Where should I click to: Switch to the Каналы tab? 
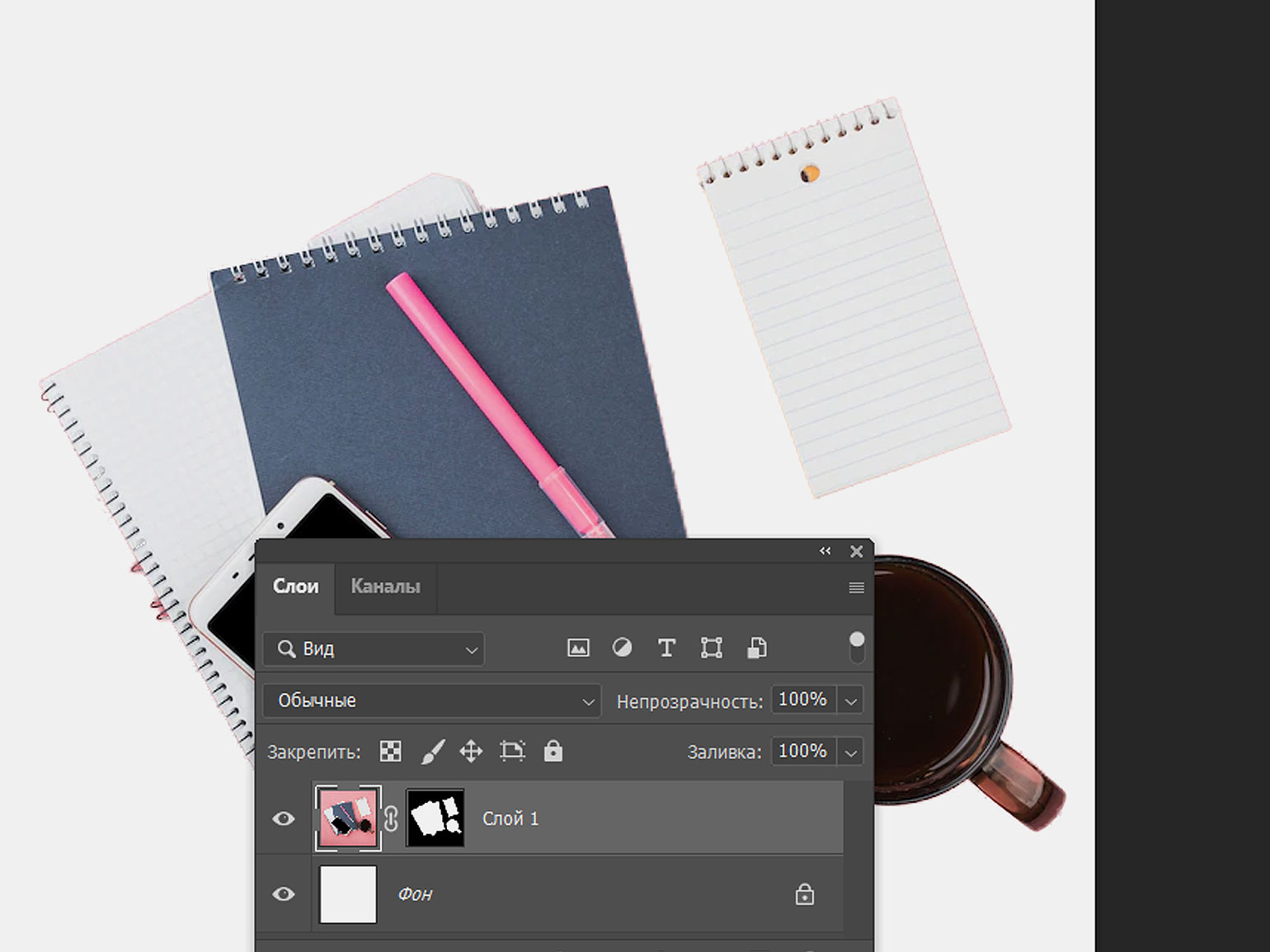385,587
